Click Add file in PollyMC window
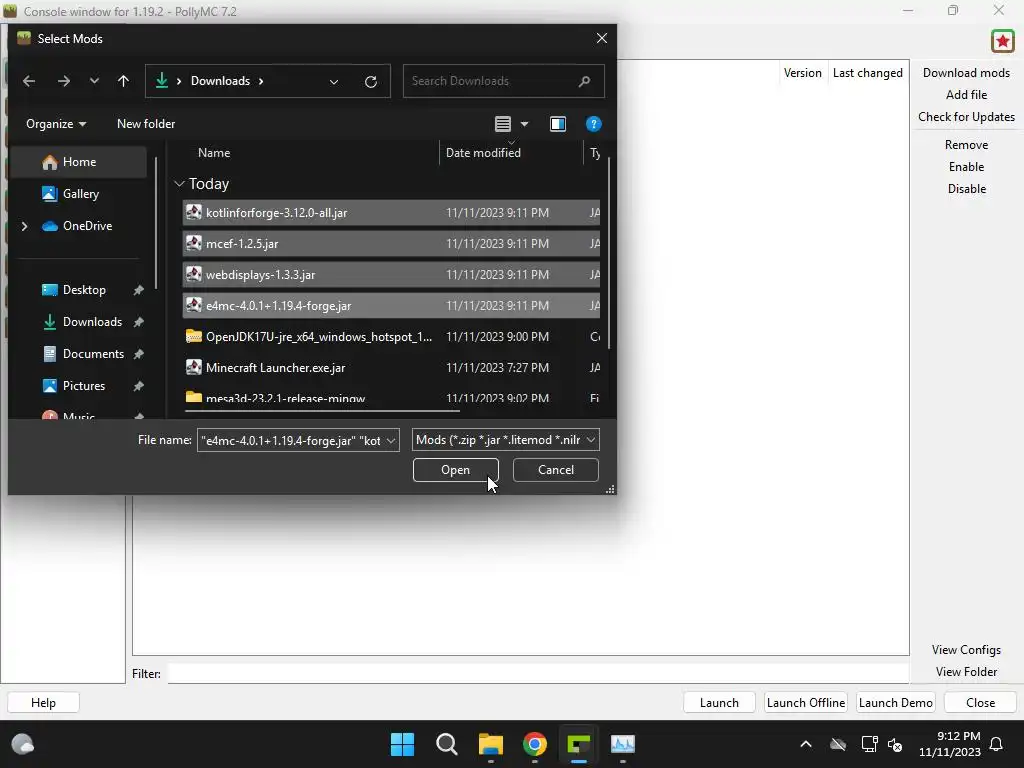The width and height of the screenshot is (1024, 768). 966,95
